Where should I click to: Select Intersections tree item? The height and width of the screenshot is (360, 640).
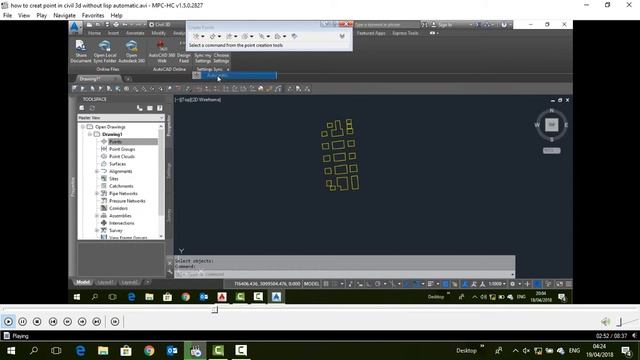pos(121,223)
